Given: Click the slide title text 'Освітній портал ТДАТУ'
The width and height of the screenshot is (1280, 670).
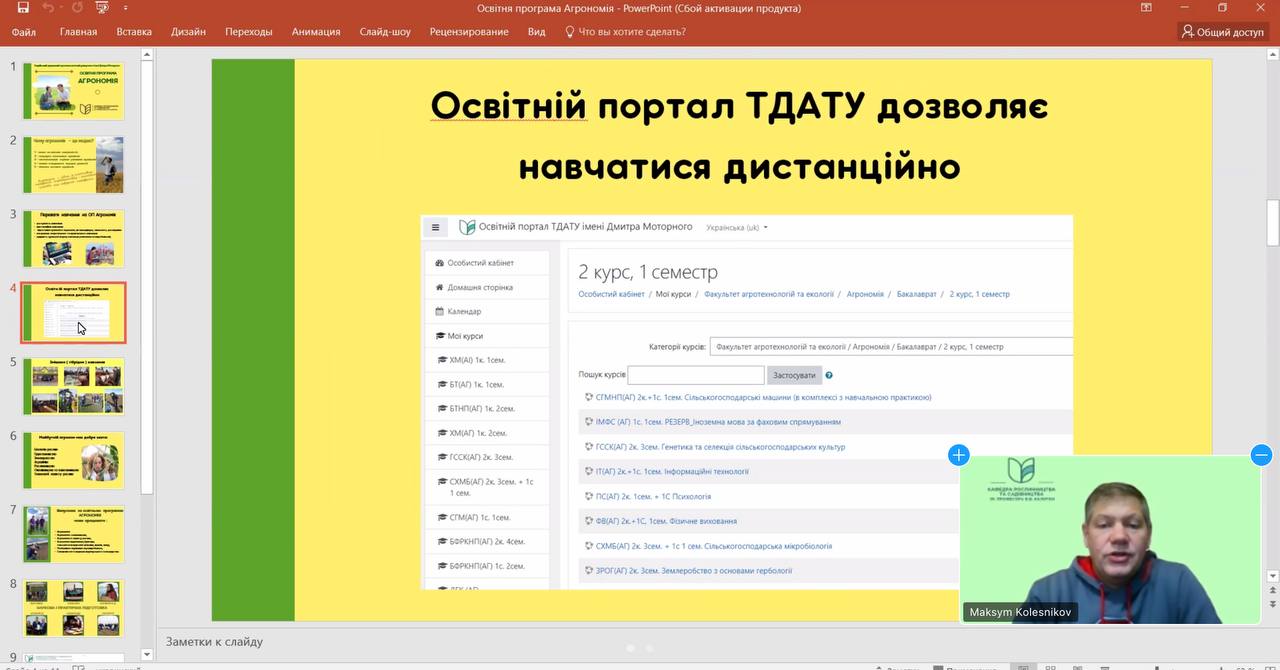Looking at the screenshot, I should (x=648, y=106).
